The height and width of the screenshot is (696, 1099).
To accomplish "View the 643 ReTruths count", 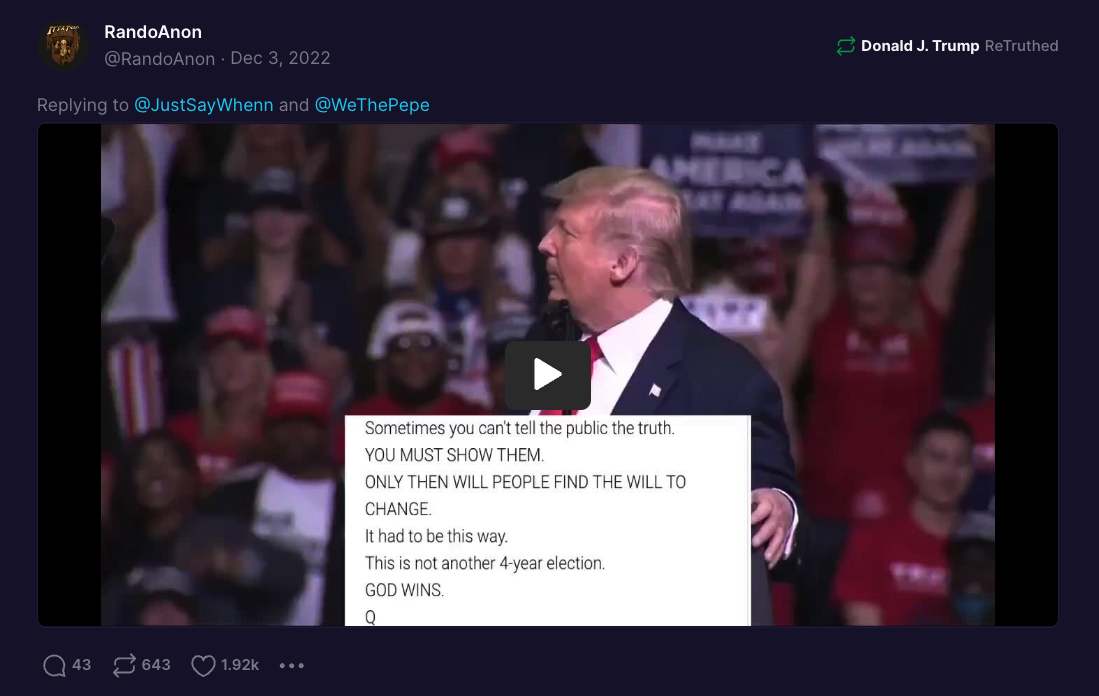I will pos(156,664).
